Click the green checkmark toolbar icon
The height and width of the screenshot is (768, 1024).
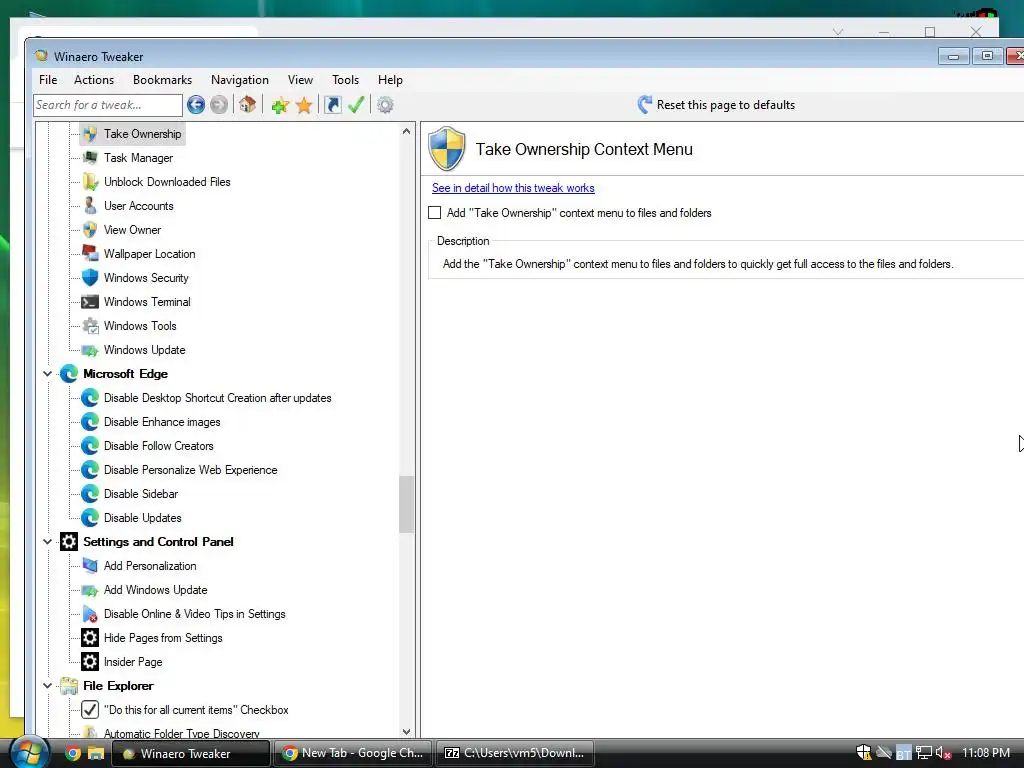click(x=356, y=104)
